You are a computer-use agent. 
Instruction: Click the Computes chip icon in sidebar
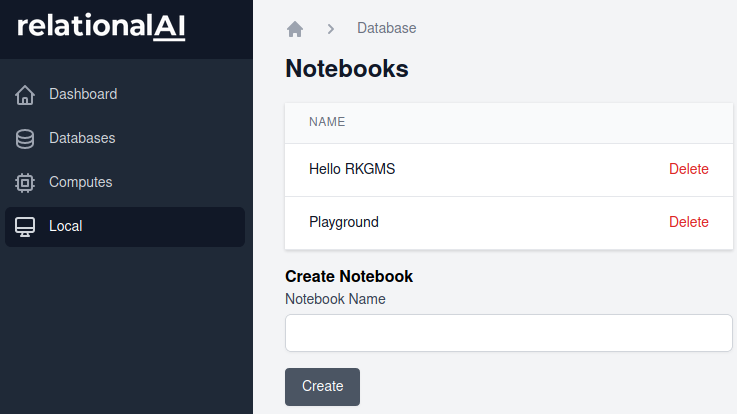click(25, 183)
